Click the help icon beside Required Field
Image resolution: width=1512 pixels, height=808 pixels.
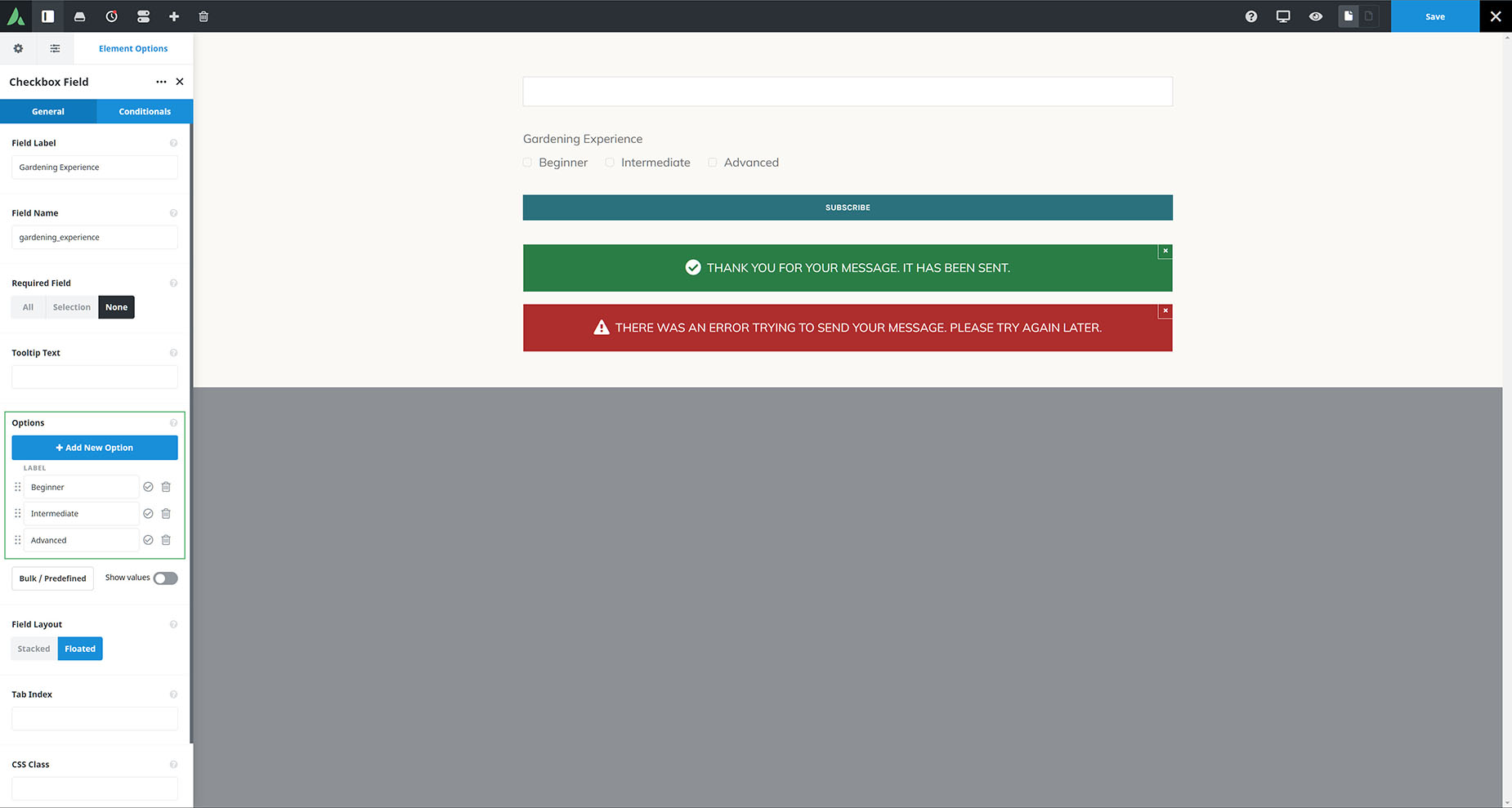pos(173,283)
